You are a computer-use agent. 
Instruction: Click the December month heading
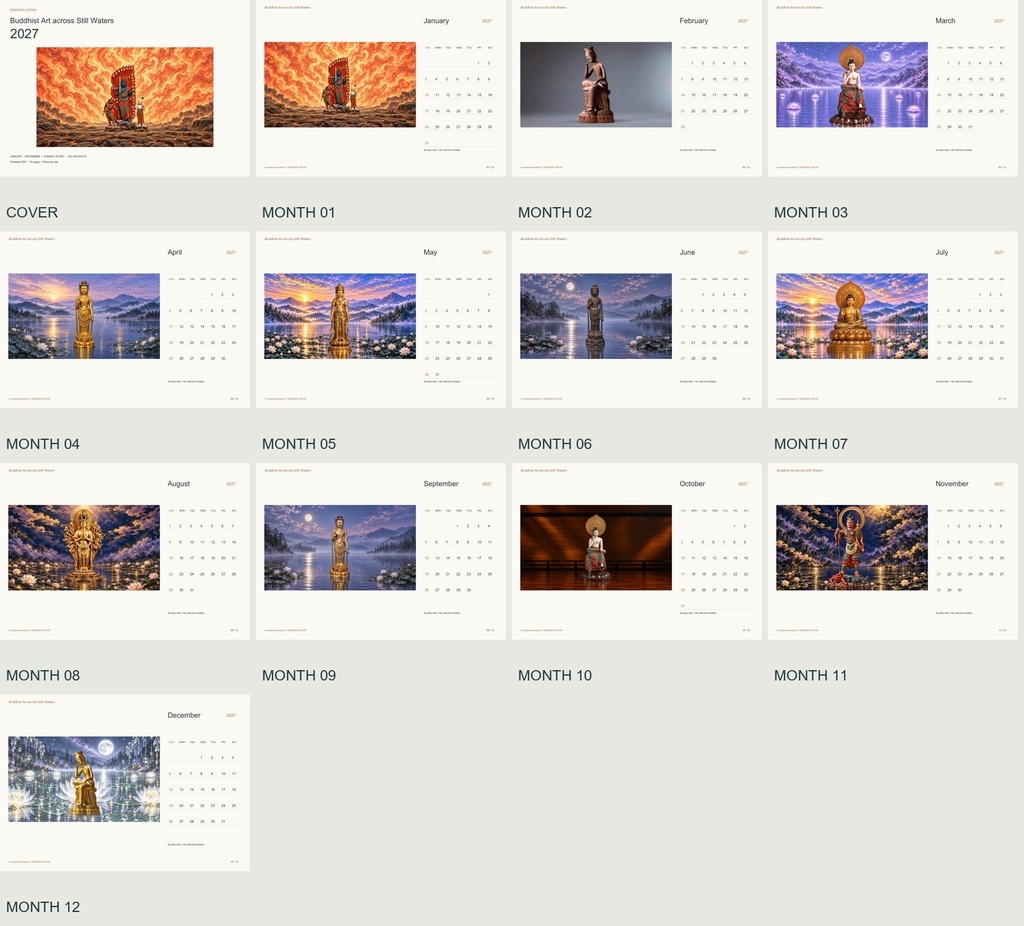pos(184,715)
